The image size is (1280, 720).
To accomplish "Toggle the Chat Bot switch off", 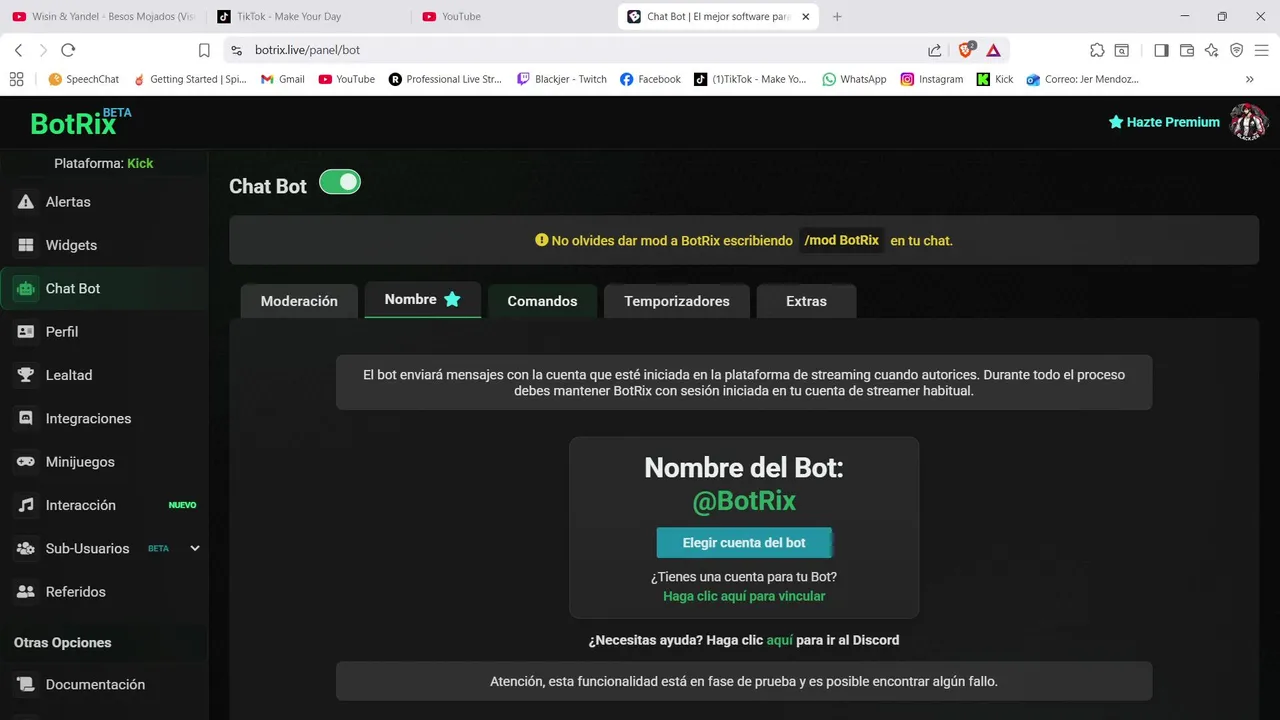I will click(x=340, y=182).
